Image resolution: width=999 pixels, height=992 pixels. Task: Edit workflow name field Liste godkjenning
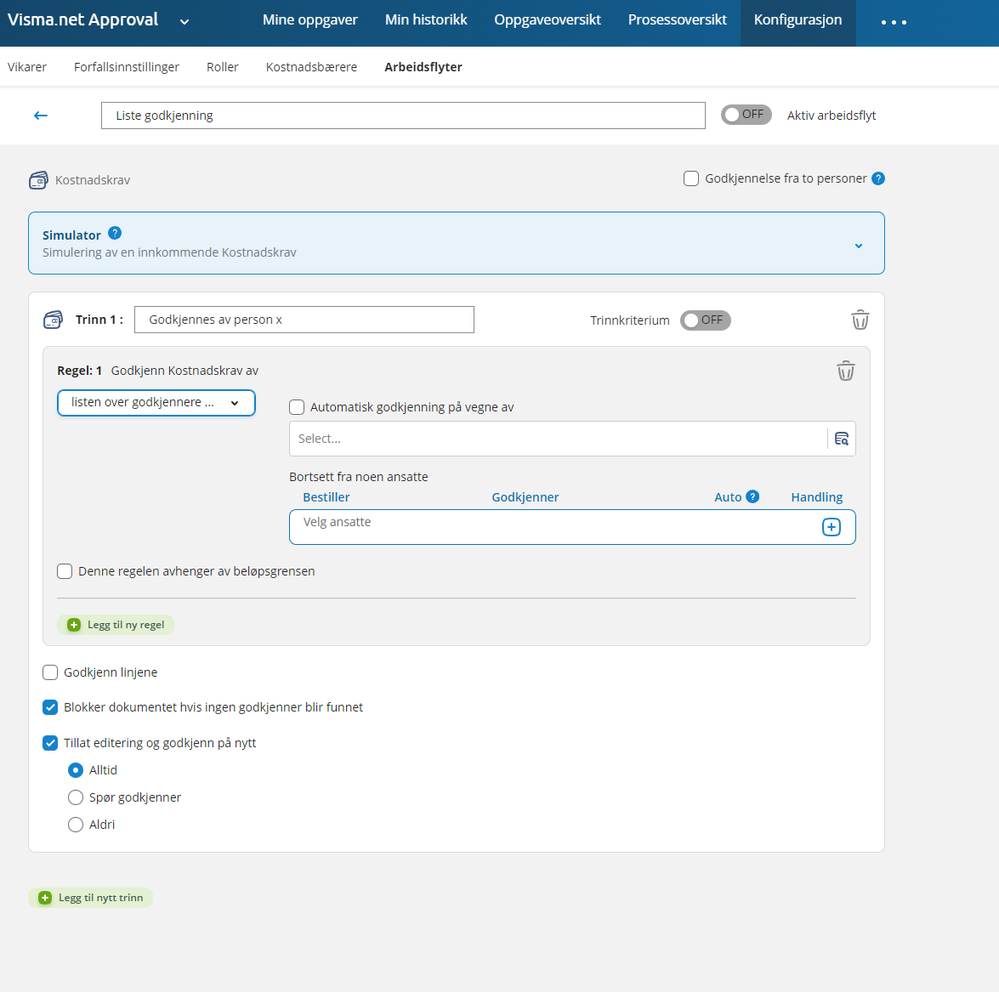pos(403,115)
